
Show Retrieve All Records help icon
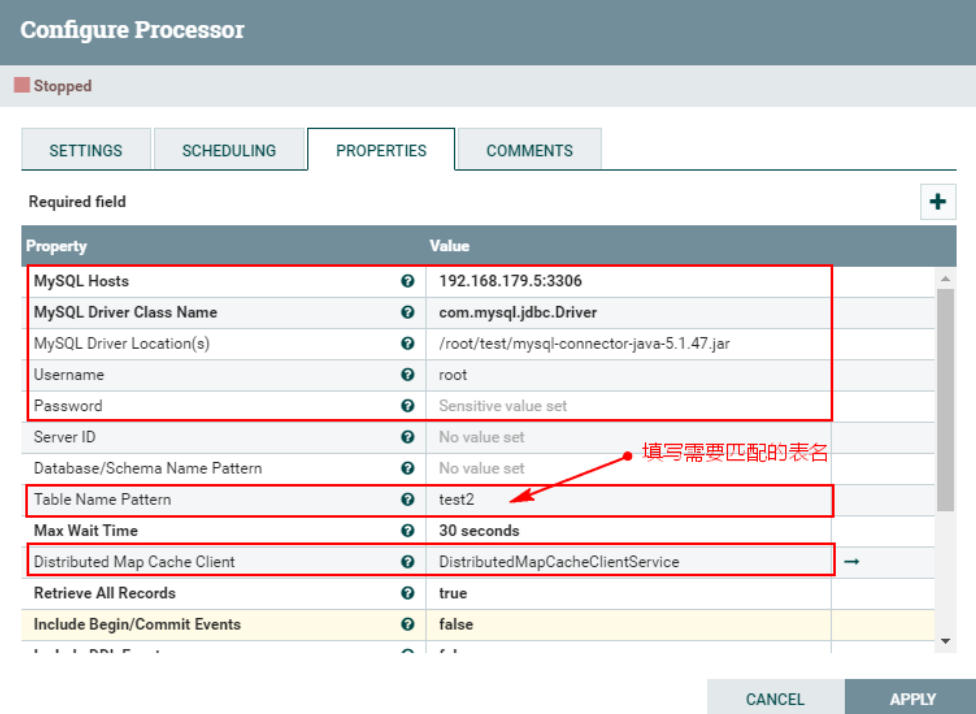pos(408,593)
